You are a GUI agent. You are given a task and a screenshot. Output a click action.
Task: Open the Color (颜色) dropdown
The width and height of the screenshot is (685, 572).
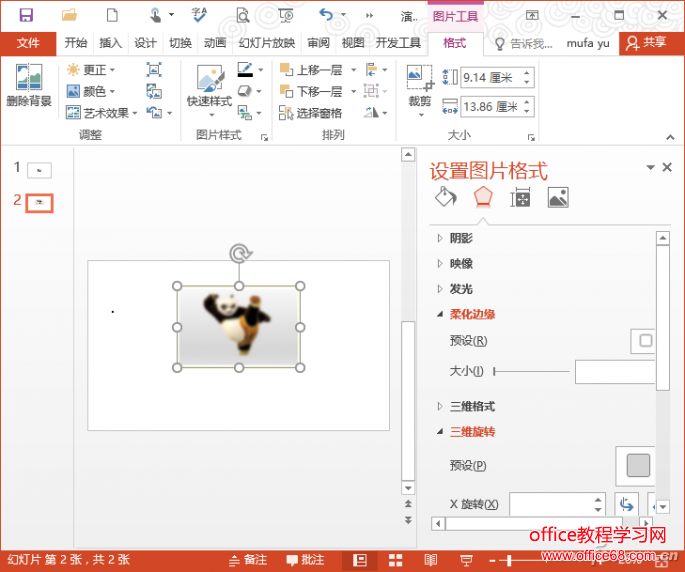coord(90,92)
